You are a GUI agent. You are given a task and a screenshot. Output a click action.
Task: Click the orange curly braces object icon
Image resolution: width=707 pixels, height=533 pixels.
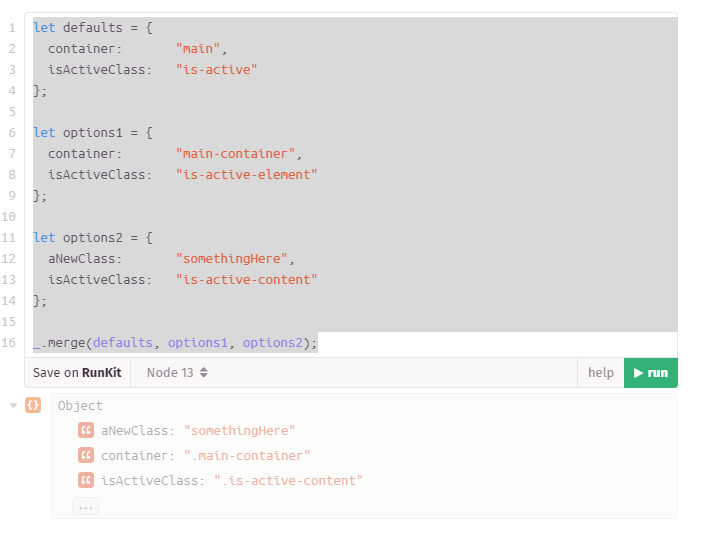33,405
